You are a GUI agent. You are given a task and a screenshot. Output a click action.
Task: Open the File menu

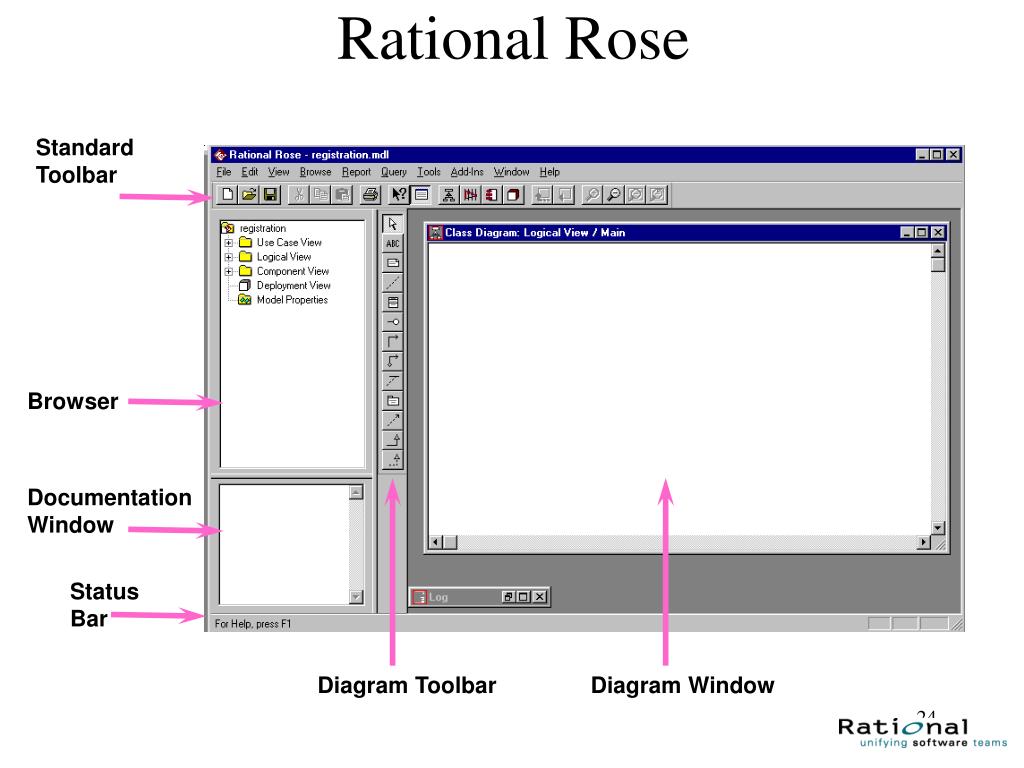[x=223, y=172]
